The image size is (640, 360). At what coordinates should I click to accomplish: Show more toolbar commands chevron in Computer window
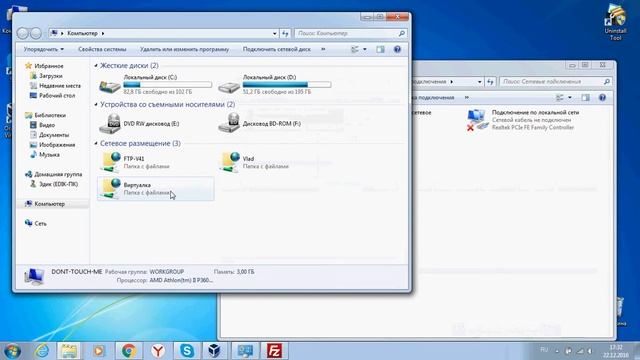[x=323, y=49]
